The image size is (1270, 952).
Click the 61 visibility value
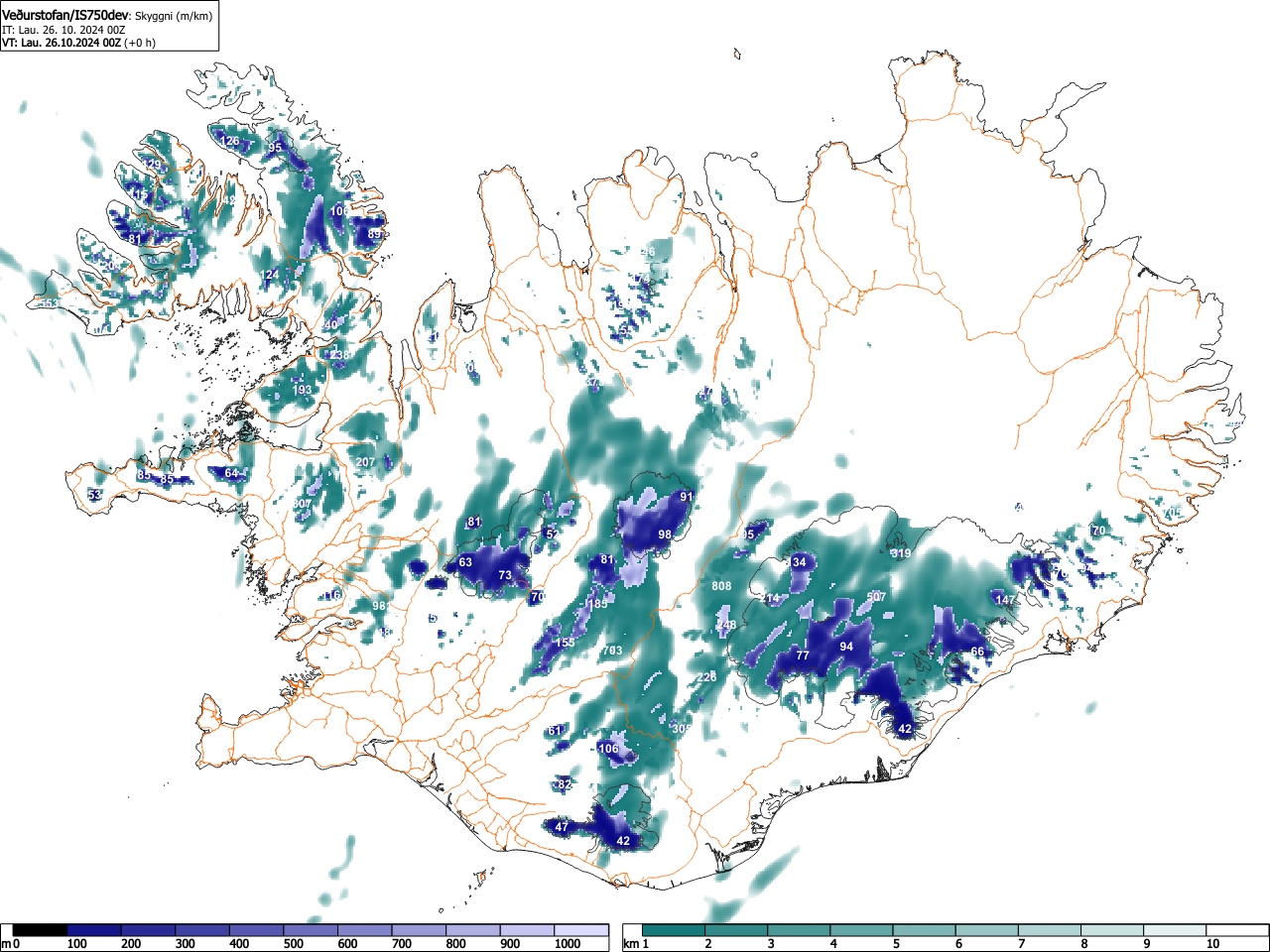point(555,731)
